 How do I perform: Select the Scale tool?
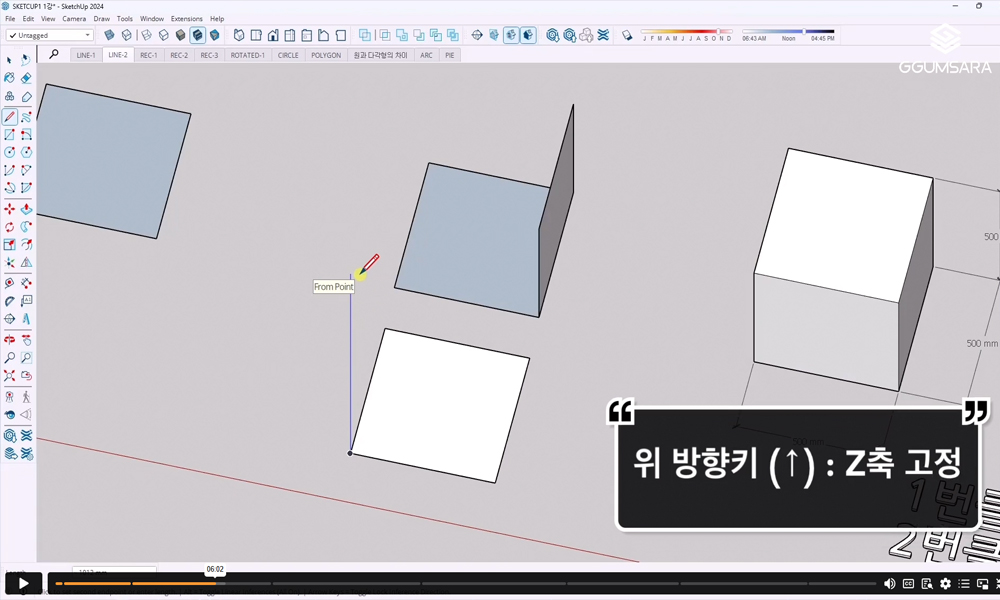[10, 244]
